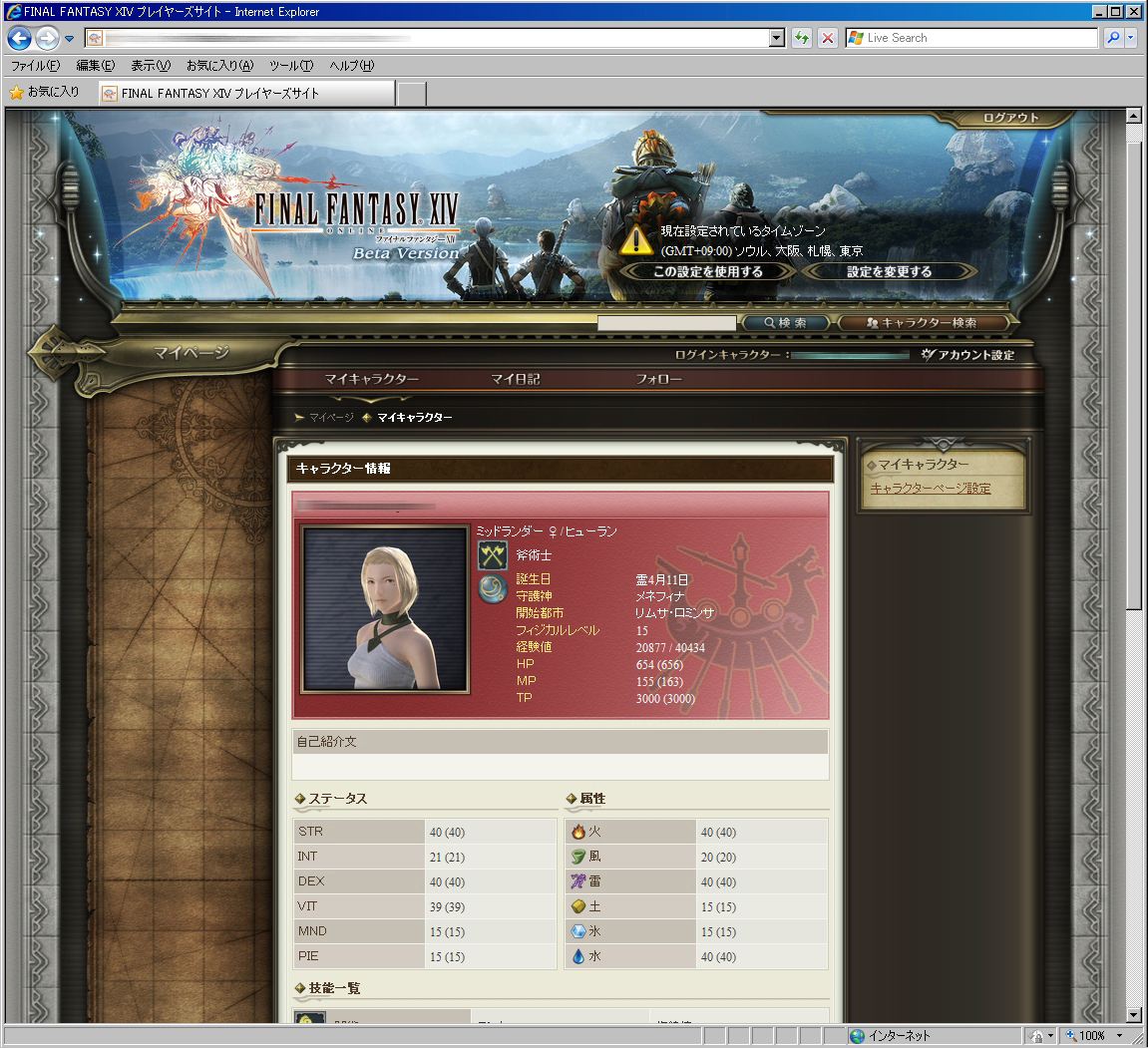
Task: Click the water 水 element icon
Action: pyautogui.click(x=578, y=956)
